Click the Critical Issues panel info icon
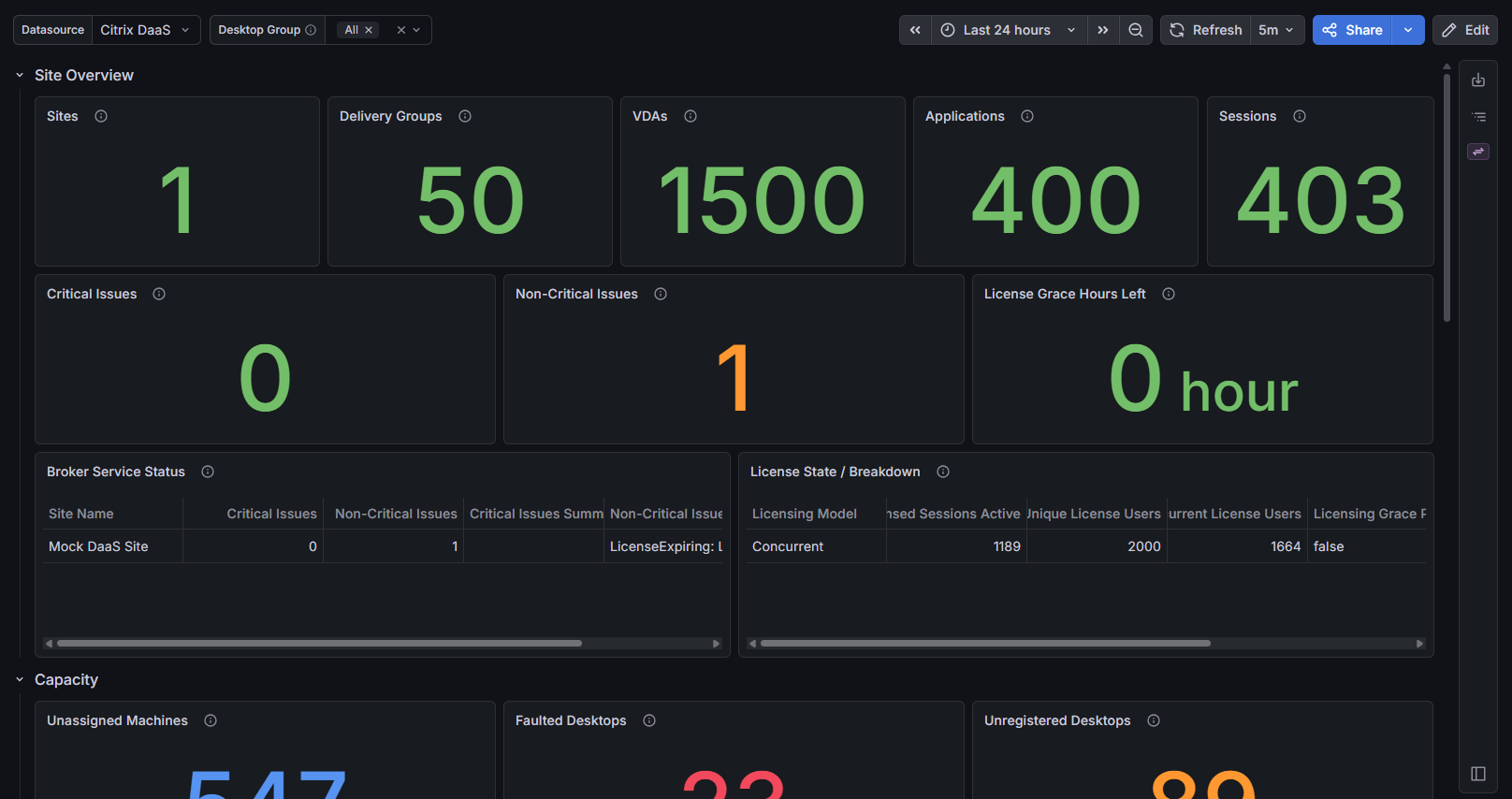The height and width of the screenshot is (799, 1512). (x=159, y=294)
